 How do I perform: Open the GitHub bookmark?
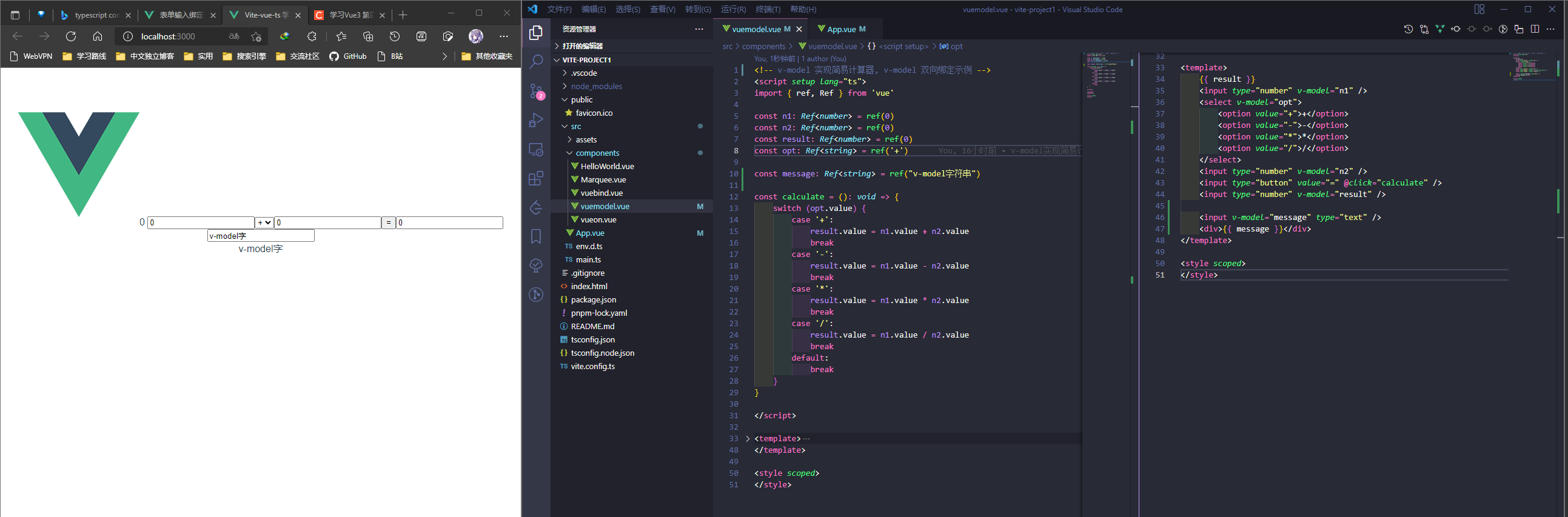[348, 56]
